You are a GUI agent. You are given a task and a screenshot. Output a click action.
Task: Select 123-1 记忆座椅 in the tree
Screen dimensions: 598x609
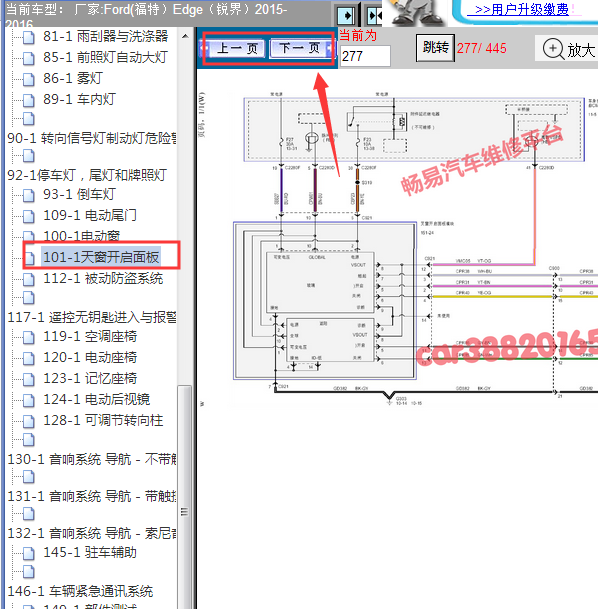pos(90,378)
